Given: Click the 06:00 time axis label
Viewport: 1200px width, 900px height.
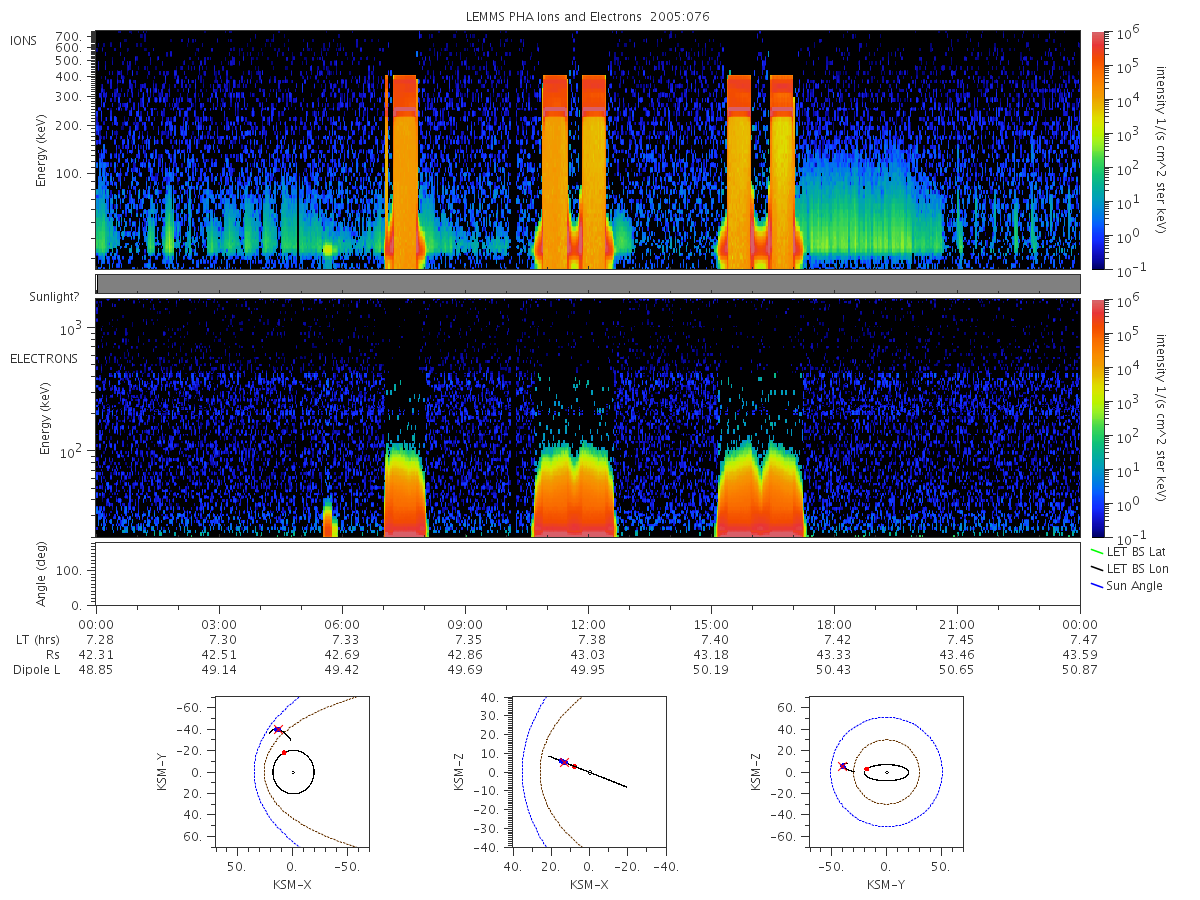Looking at the screenshot, I should [342, 623].
